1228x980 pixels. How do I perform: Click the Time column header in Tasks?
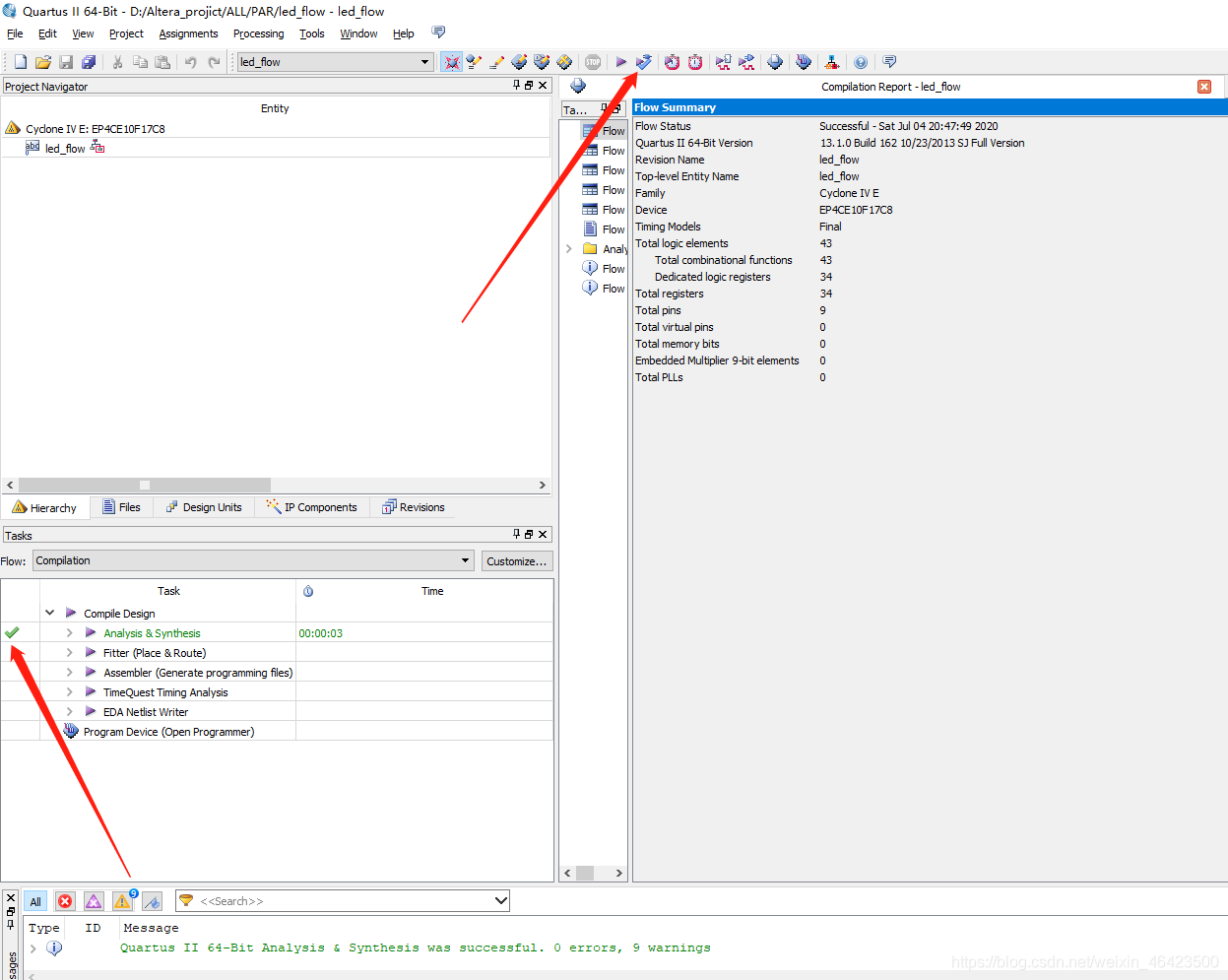pos(432,591)
